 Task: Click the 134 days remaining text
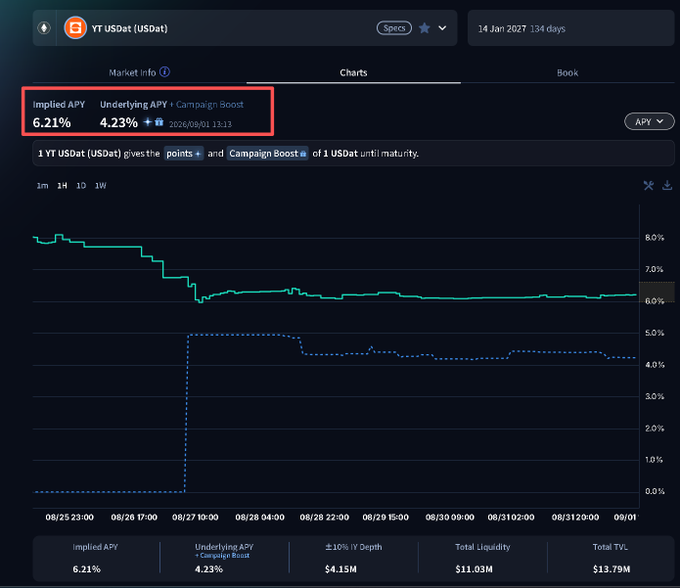(548, 29)
